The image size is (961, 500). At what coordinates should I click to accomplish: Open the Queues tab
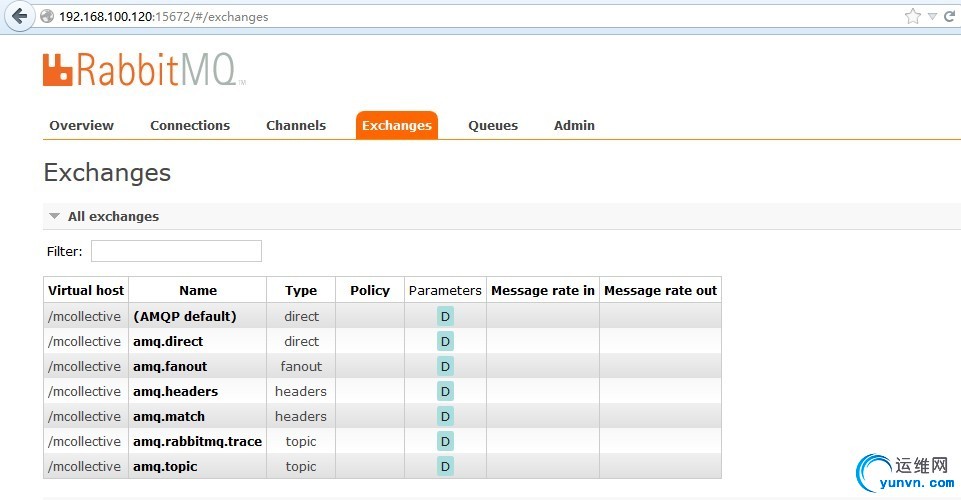tap(493, 126)
